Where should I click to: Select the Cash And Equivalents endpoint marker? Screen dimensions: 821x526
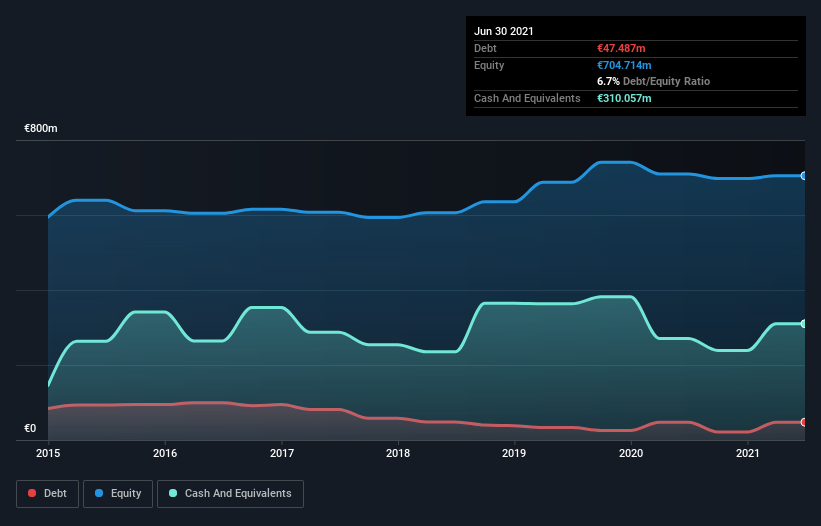804,324
